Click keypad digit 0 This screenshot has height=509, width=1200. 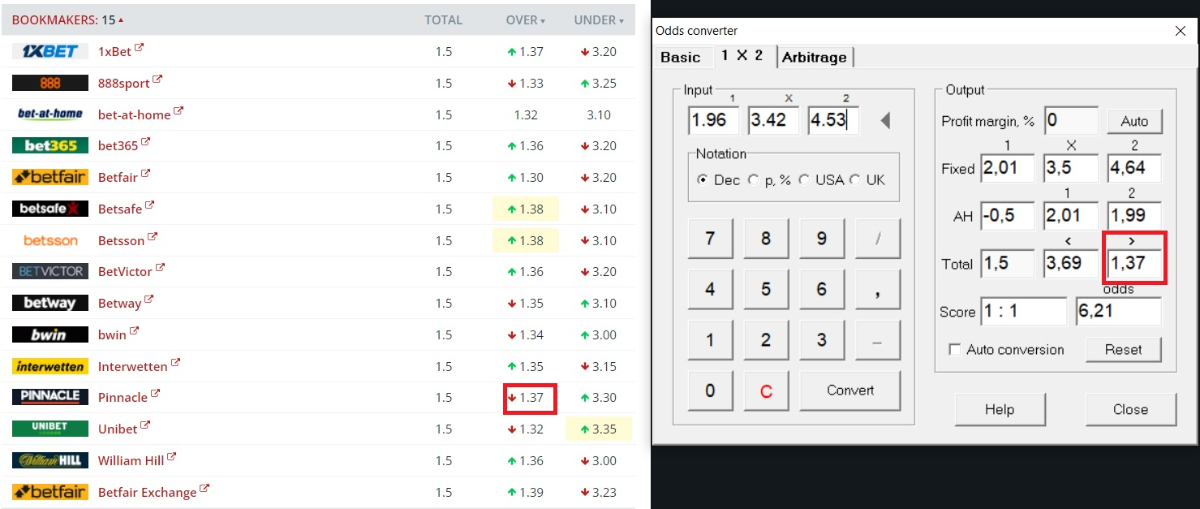pyautogui.click(x=710, y=391)
